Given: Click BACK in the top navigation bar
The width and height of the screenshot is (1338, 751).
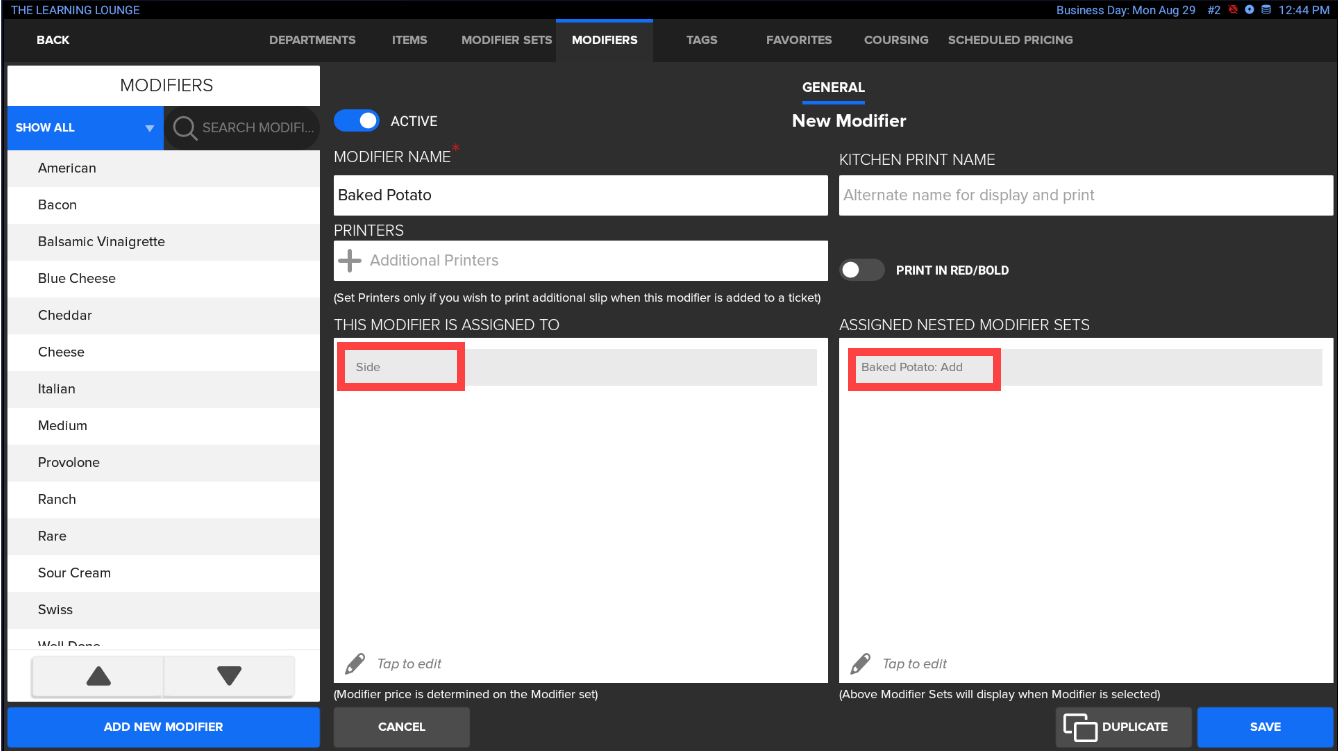Looking at the screenshot, I should [x=52, y=40].
